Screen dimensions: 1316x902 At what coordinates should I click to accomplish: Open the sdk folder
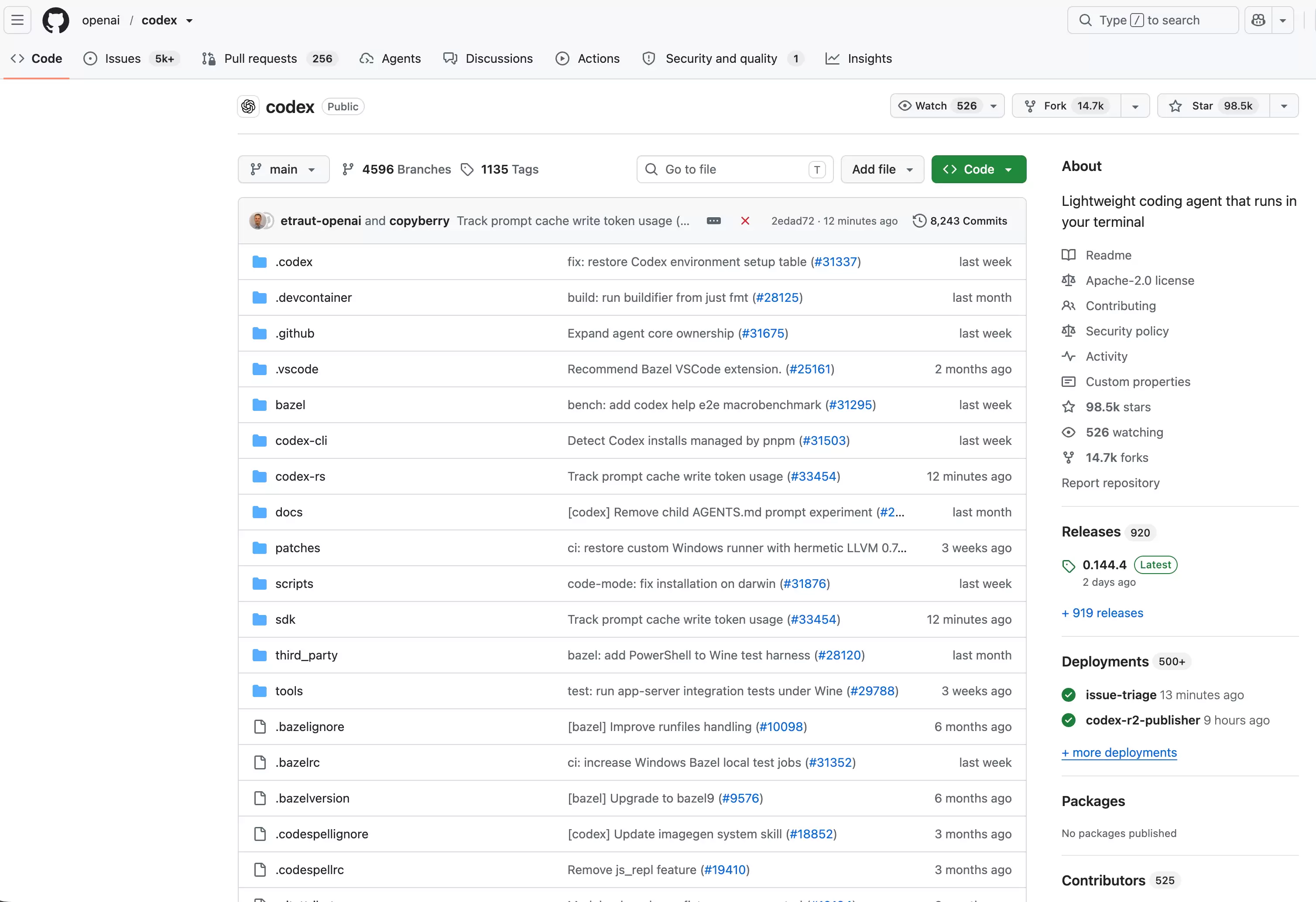click(285, 619)
